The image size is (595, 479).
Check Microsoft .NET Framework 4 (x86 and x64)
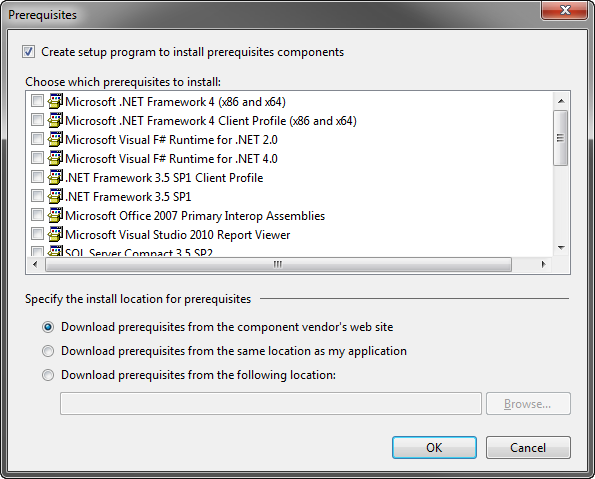(37, 101)
